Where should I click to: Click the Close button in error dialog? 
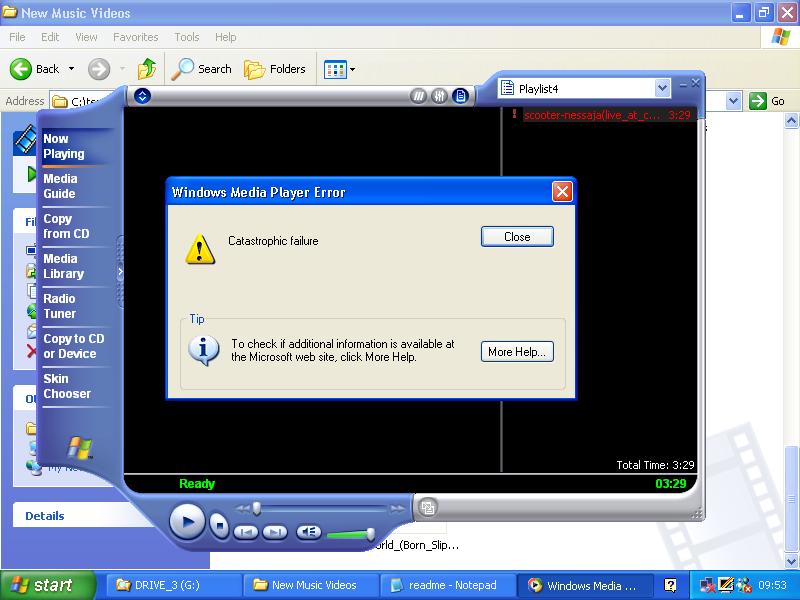coord(517,237)
